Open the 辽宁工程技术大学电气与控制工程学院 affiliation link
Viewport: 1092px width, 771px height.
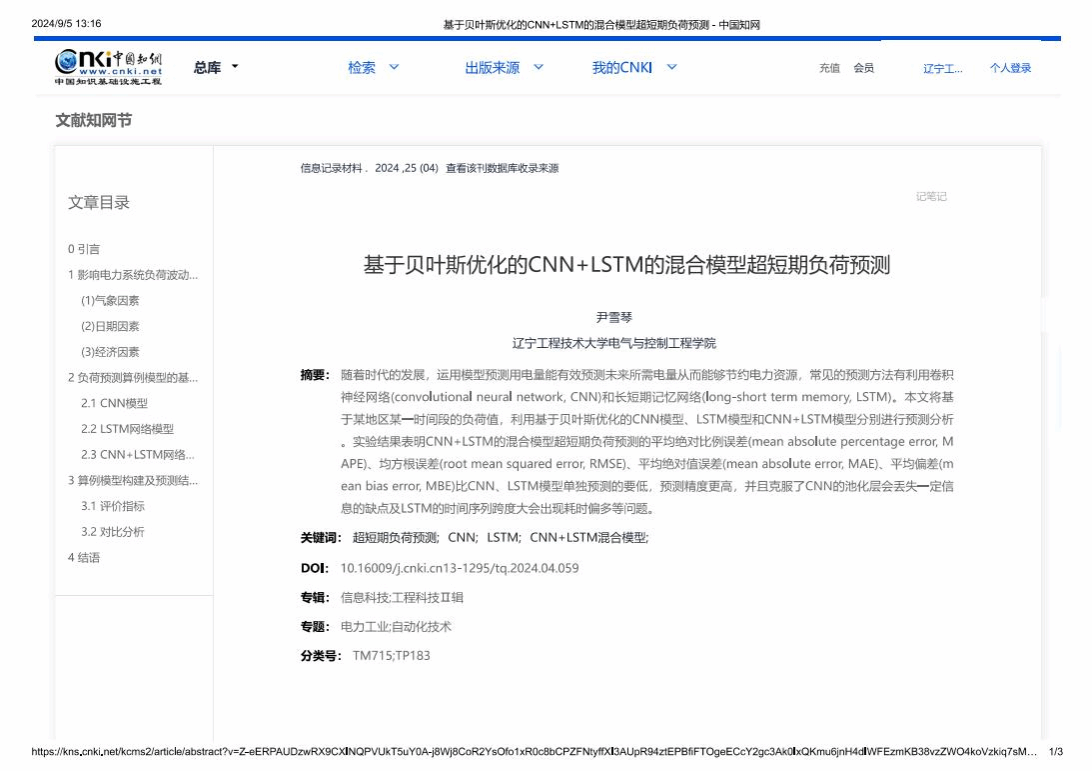[614, 343]
